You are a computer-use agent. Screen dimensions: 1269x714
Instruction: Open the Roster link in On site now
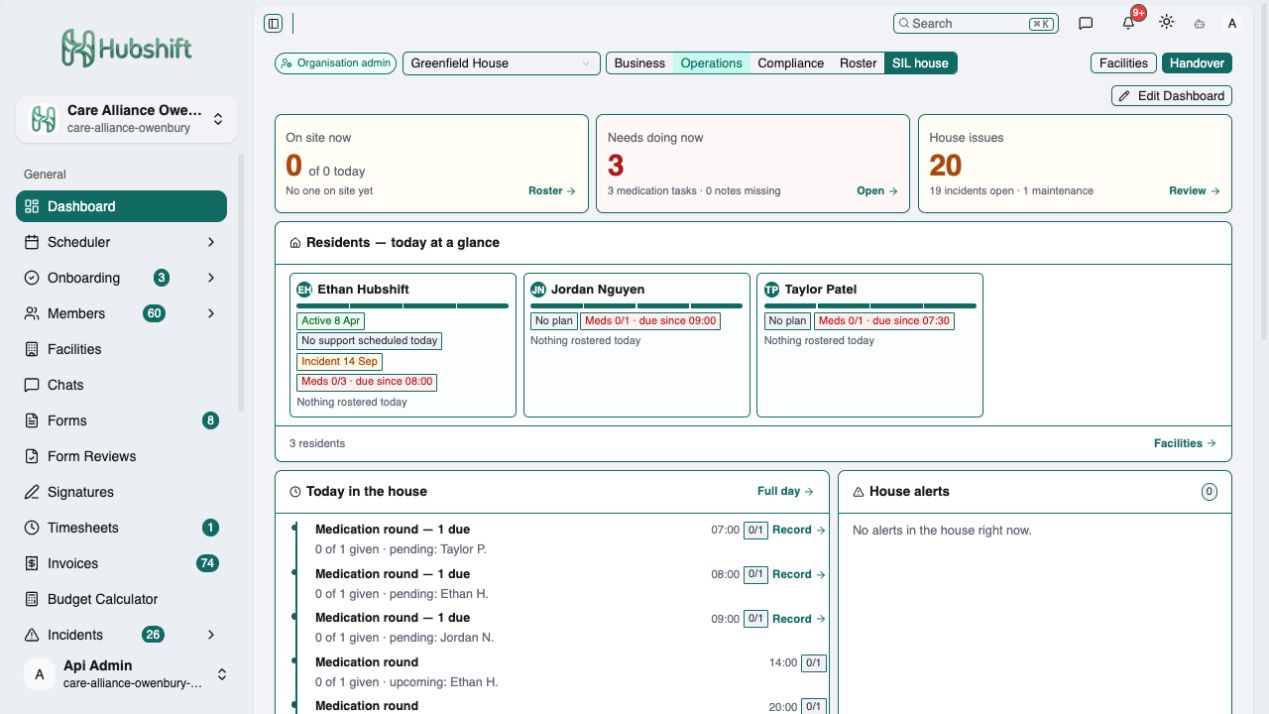[552, 191]
